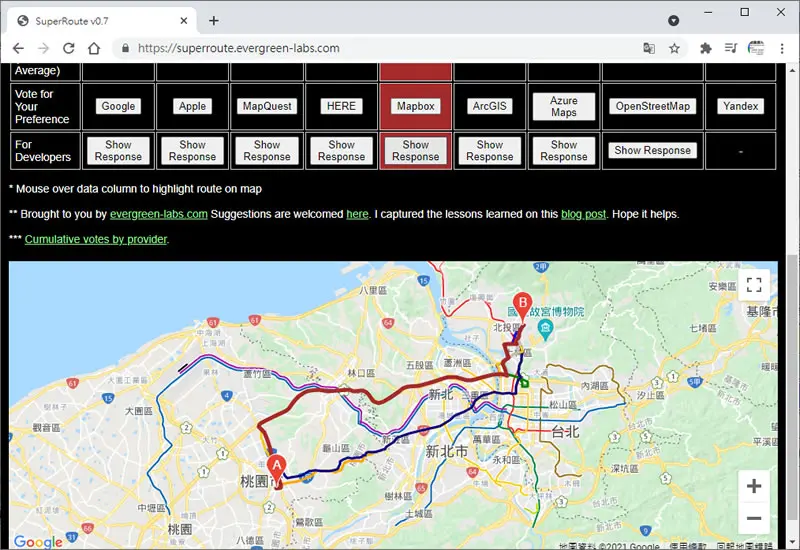
Task: Click the browser back arrow
Action: point(18,48)
